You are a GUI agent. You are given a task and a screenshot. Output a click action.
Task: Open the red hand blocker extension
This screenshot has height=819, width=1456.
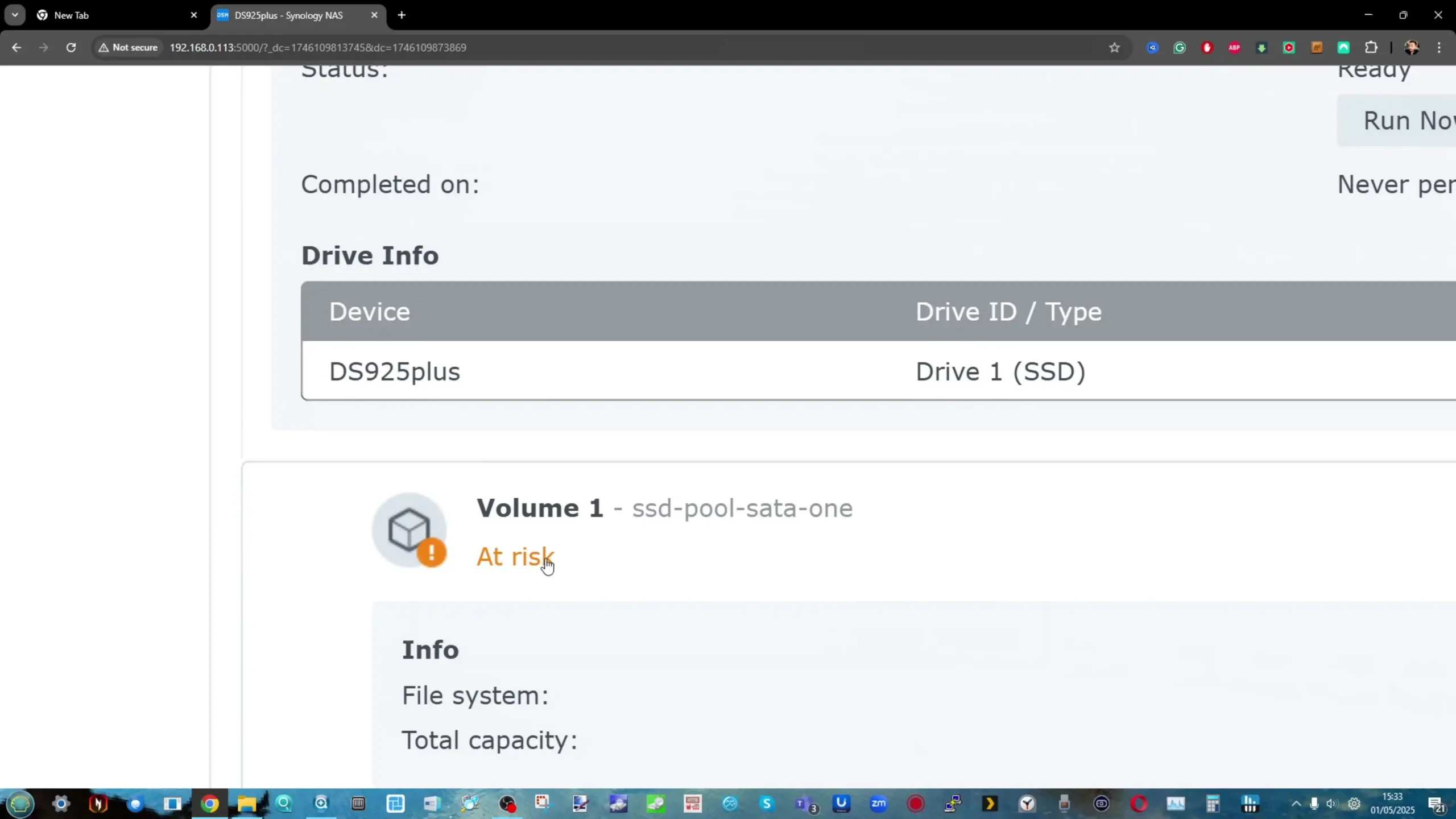pyautogui.click(x=1207, y=47)
